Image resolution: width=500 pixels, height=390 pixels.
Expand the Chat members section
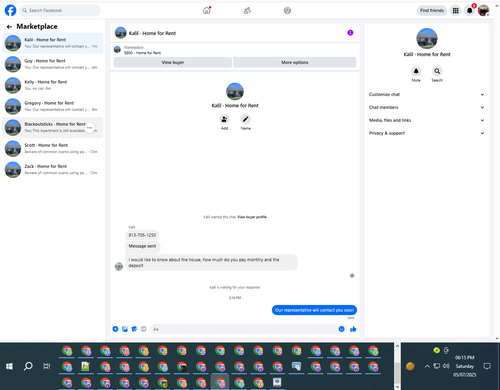coord(427,107)
